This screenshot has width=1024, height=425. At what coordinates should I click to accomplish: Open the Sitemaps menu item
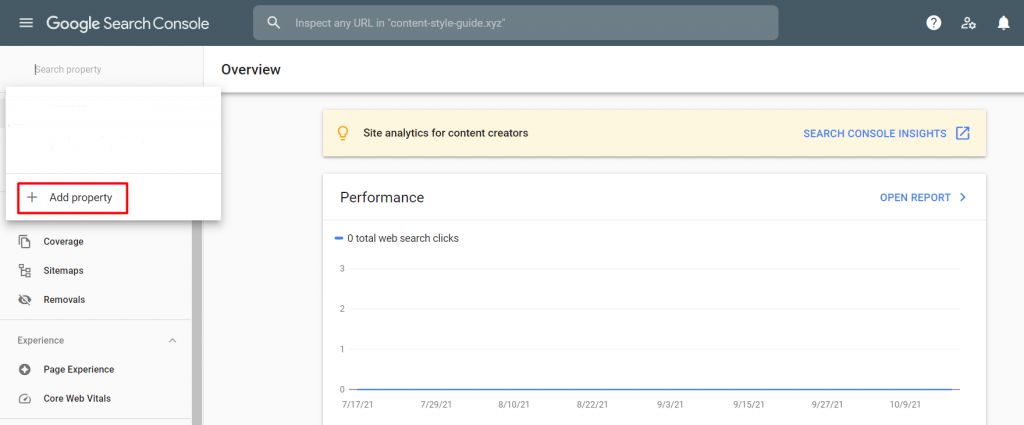[63, 270]
